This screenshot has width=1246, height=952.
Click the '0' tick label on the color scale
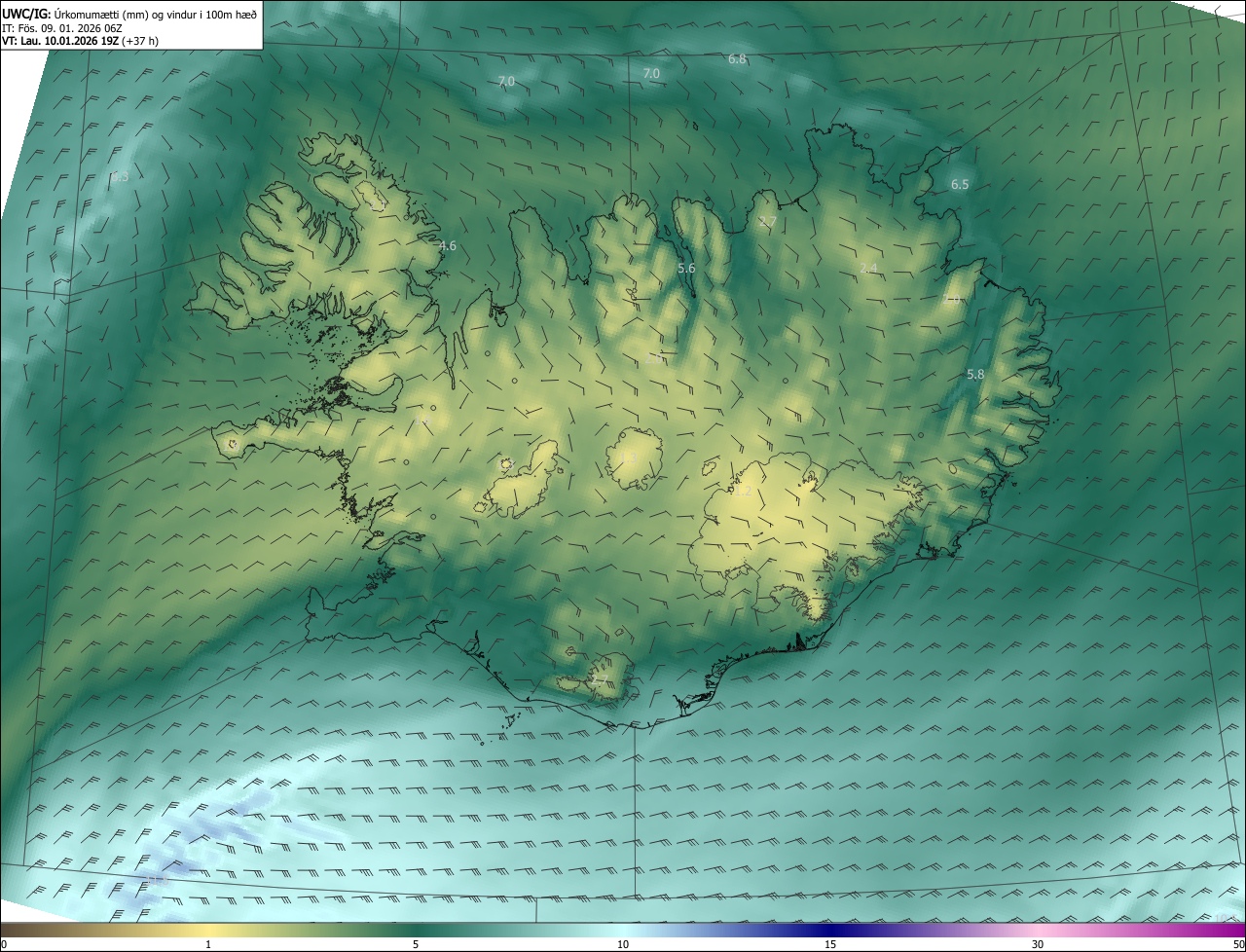pos(4,944)
